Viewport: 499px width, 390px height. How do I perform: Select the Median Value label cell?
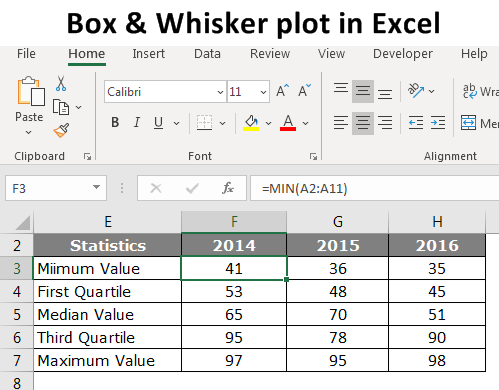107,314
